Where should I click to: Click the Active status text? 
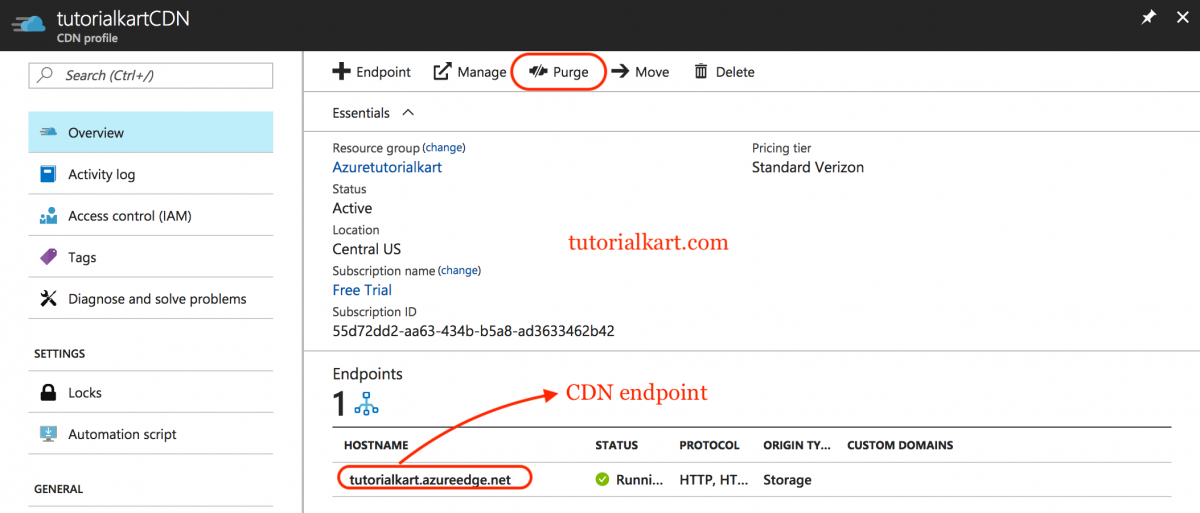point(352,208)
